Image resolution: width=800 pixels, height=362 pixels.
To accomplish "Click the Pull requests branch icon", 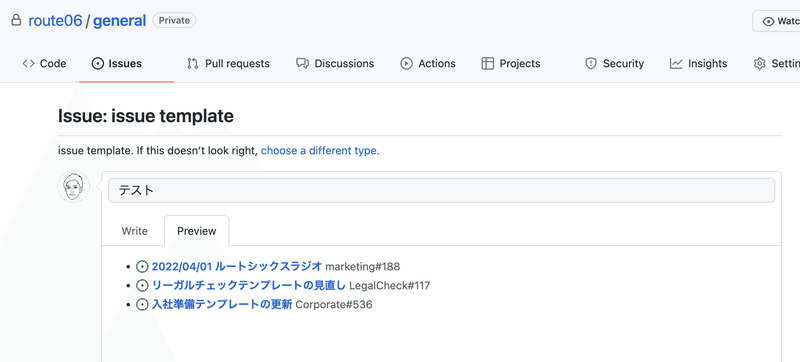I will pyautogui.click(x=192, y=64).
